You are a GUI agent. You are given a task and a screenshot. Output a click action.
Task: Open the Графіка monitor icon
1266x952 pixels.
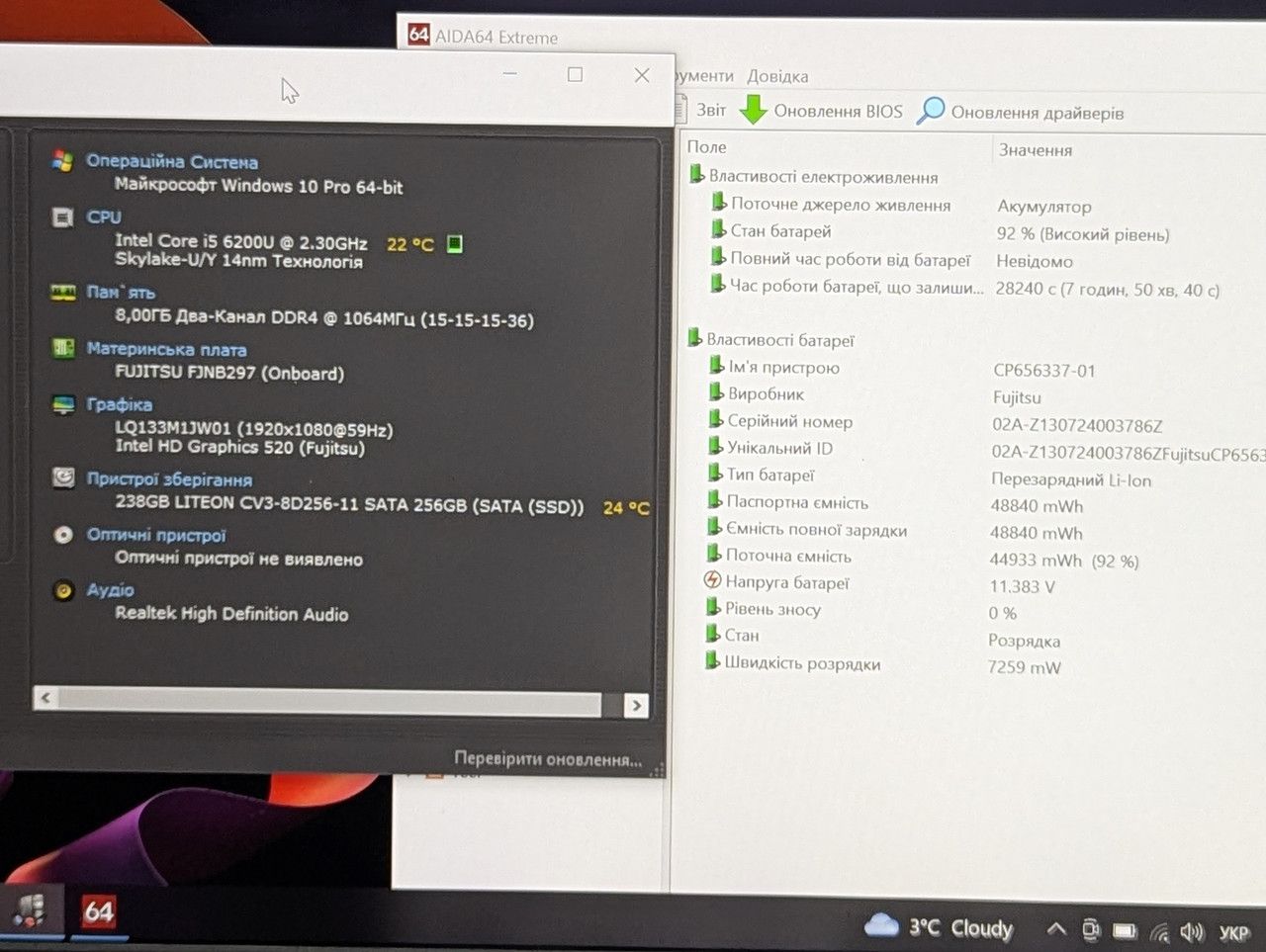pyautogui.click(x=62, y=404)
